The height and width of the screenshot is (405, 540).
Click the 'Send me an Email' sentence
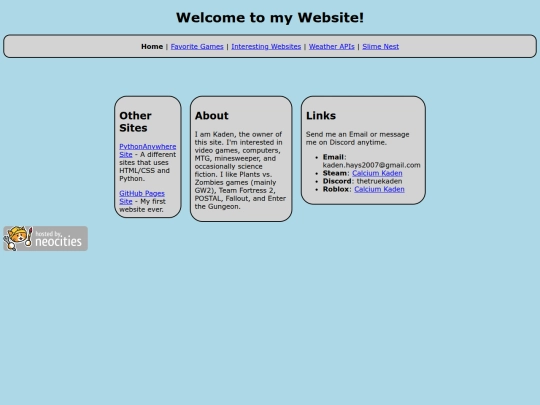[357, 138]
